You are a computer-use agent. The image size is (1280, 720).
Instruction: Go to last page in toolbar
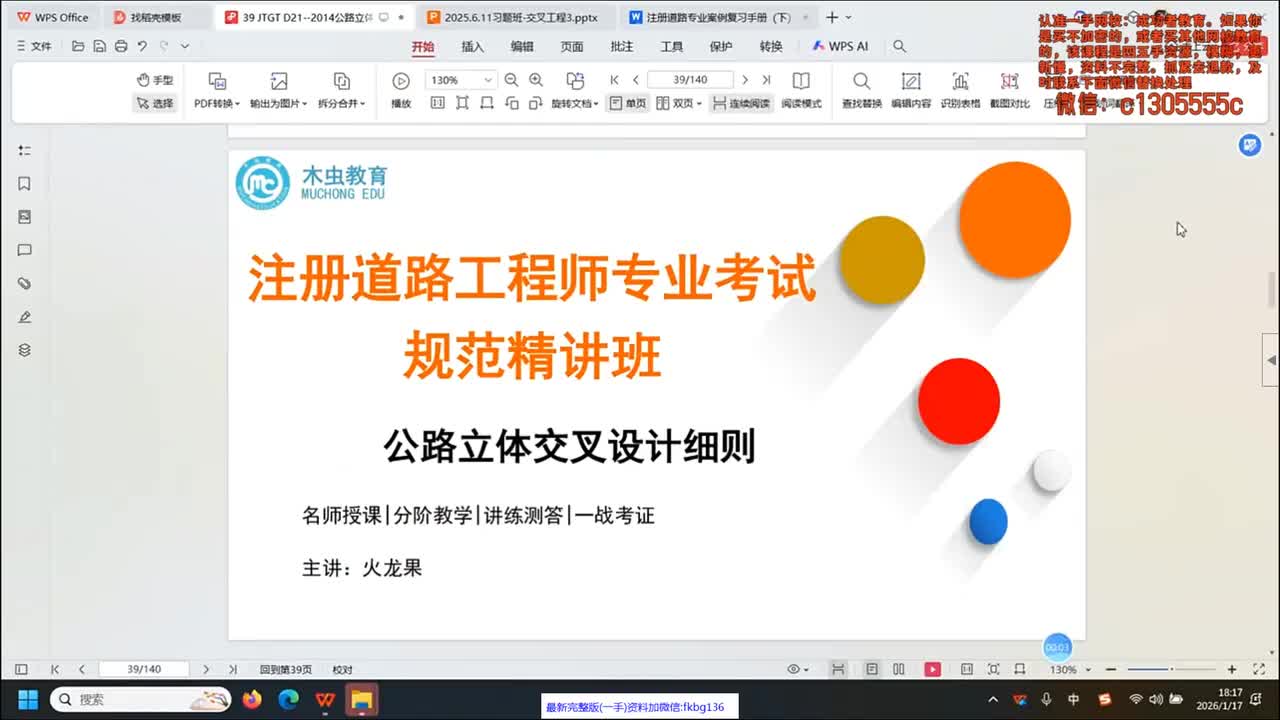click(x=766, y=80)
